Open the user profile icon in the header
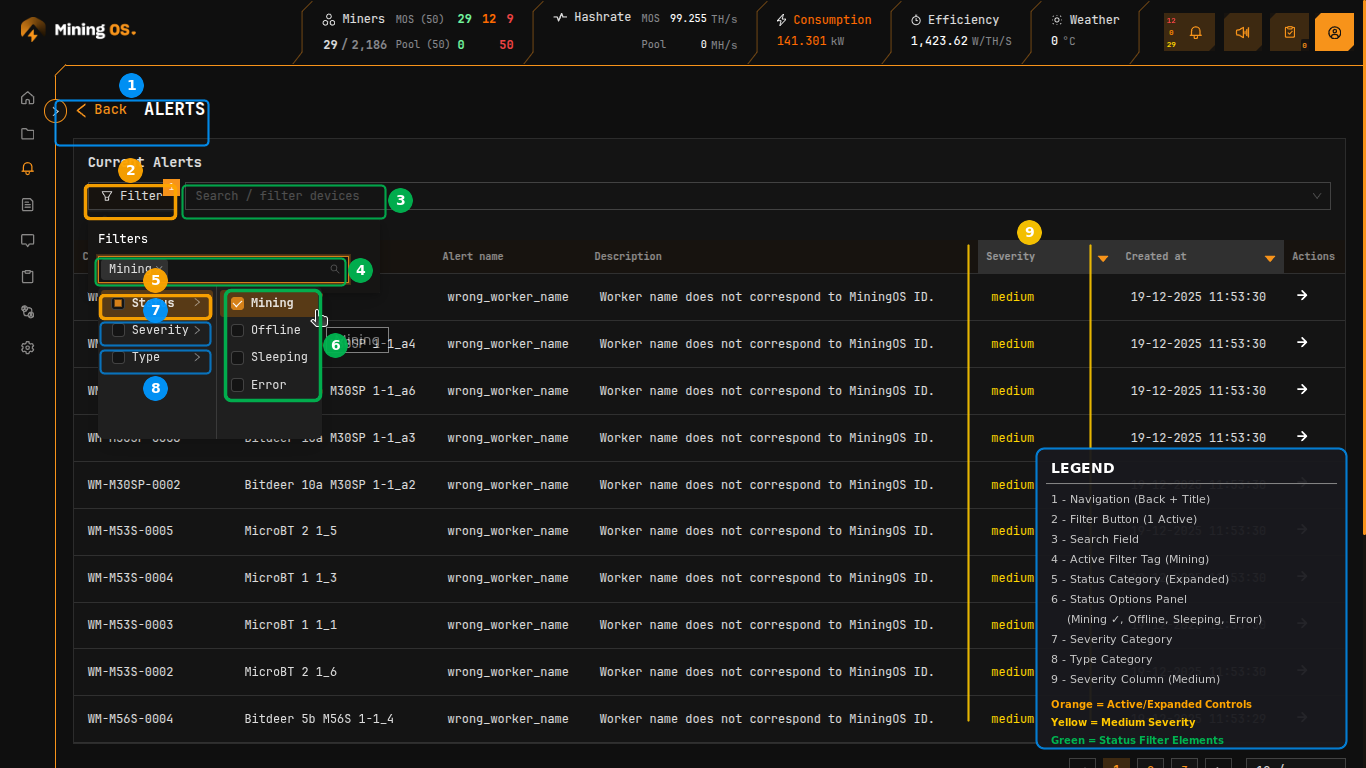 [x=1334, y=32]
